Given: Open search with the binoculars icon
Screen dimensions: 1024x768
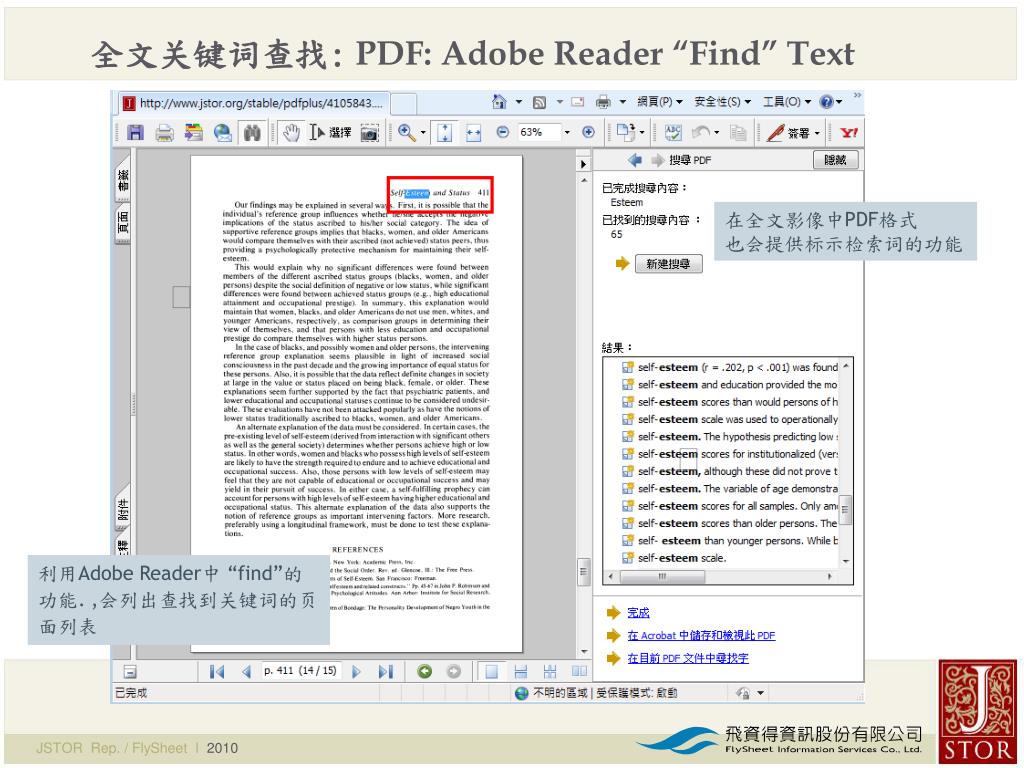Looking at the screenshot, I should (x=252, y=133).
